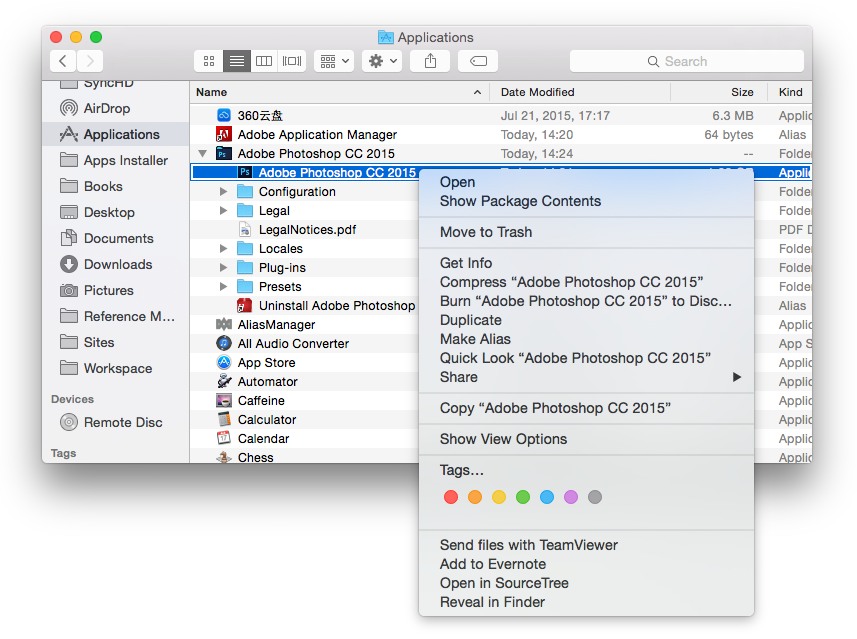Viewport: 857px width, 639px height.
Task: Choose Open from context menu
Action: (x=586, y=182)
